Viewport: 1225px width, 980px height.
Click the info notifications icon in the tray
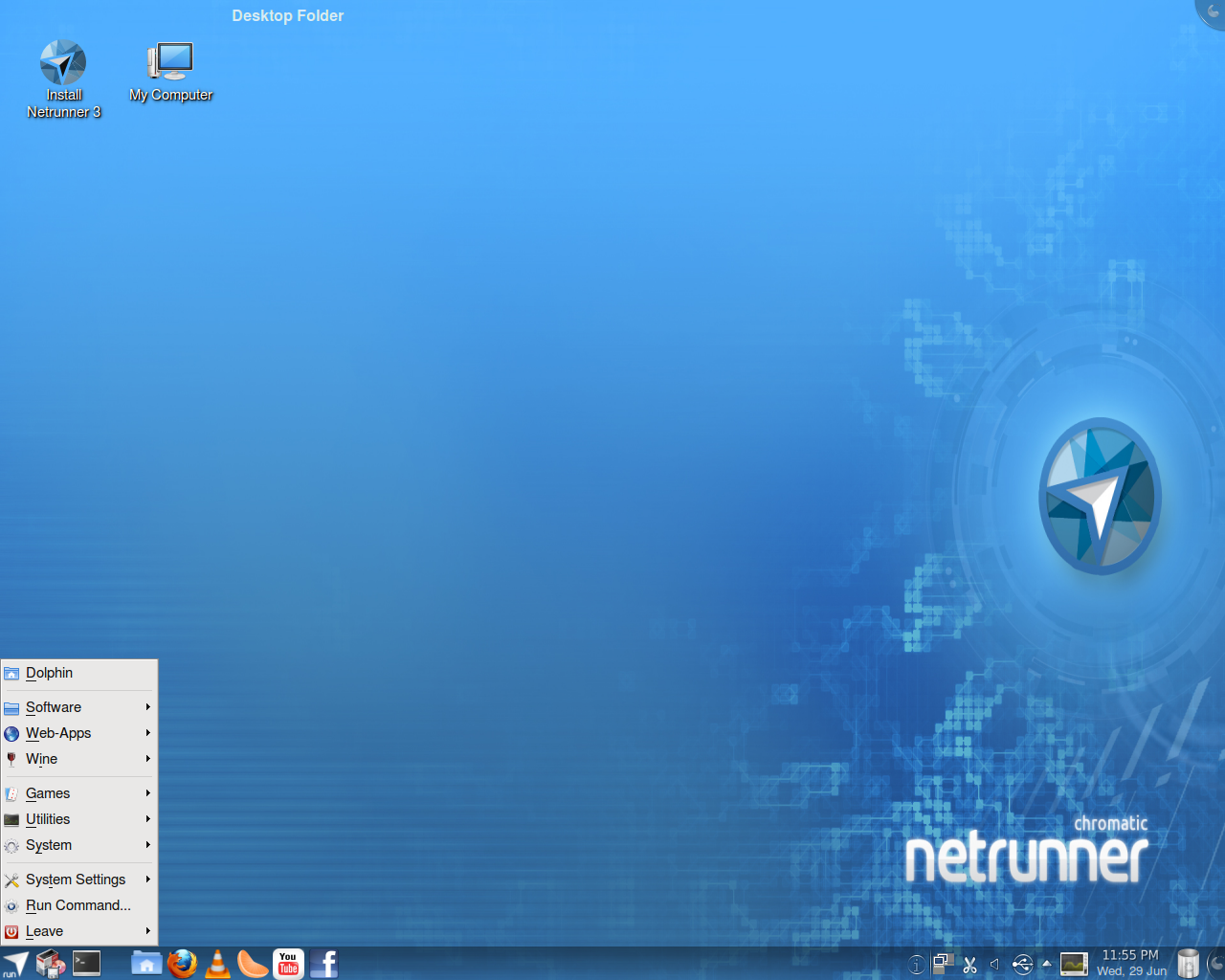[916, 965]
